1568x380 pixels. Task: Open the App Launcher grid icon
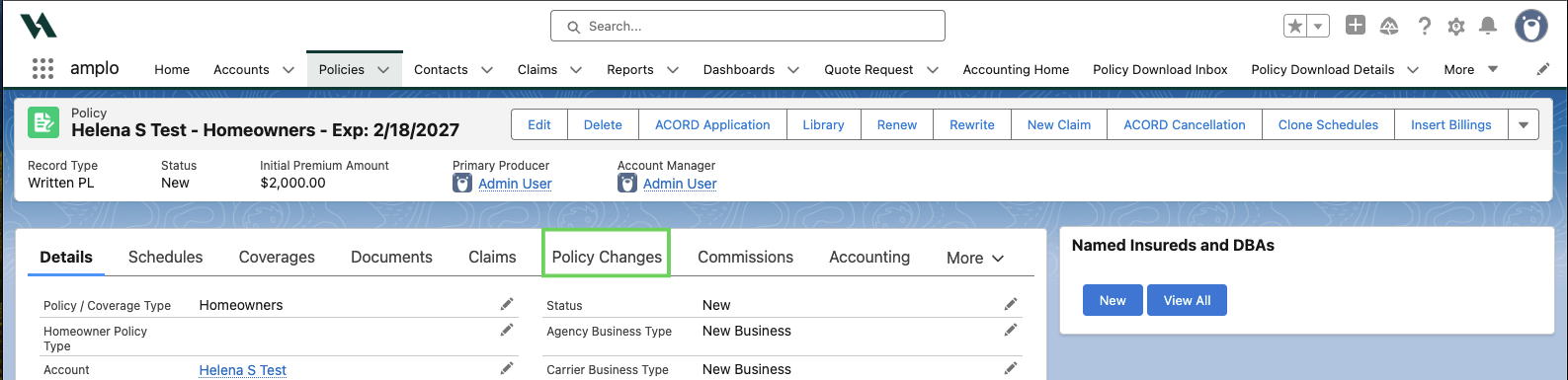pyautogui.click(x=42, y=69)
